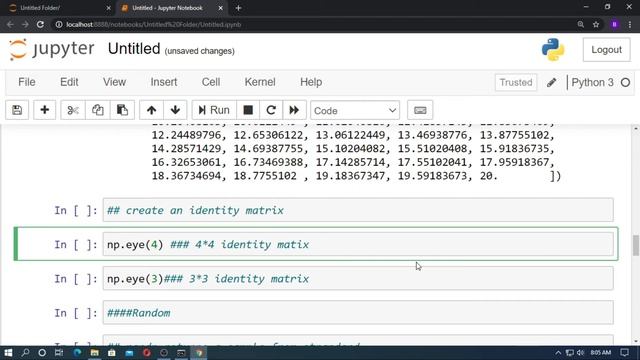Paste cells below icon
This screenshot has height=360, width=640.
122,110
